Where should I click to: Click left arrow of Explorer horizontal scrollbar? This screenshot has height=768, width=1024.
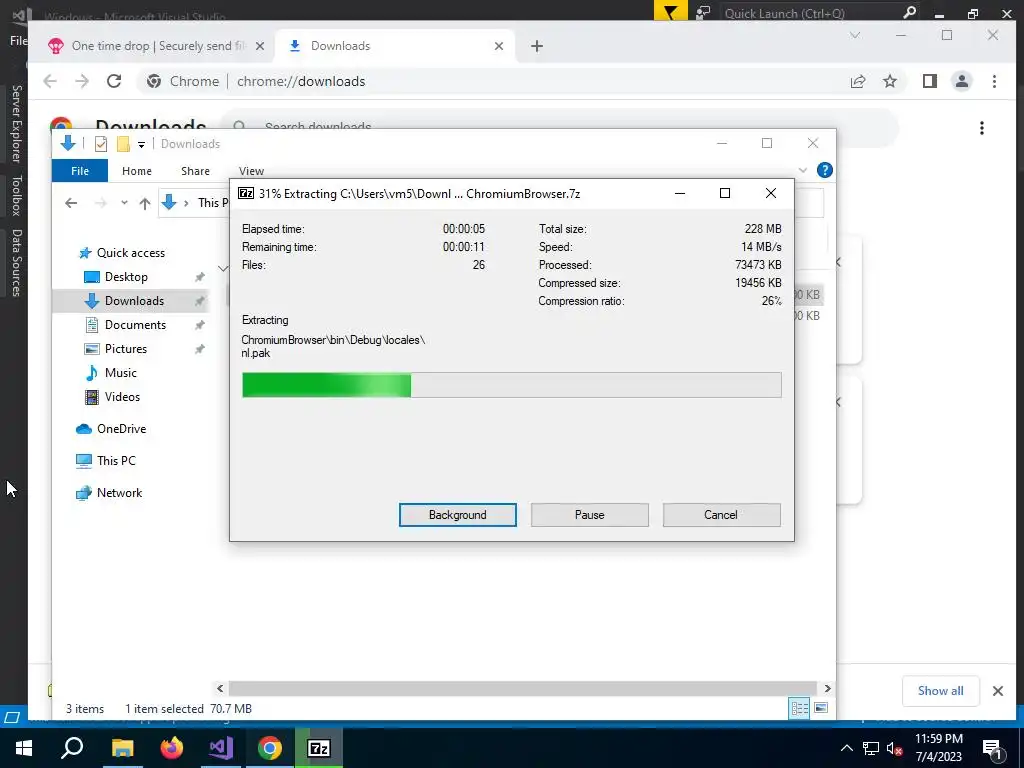220,688
